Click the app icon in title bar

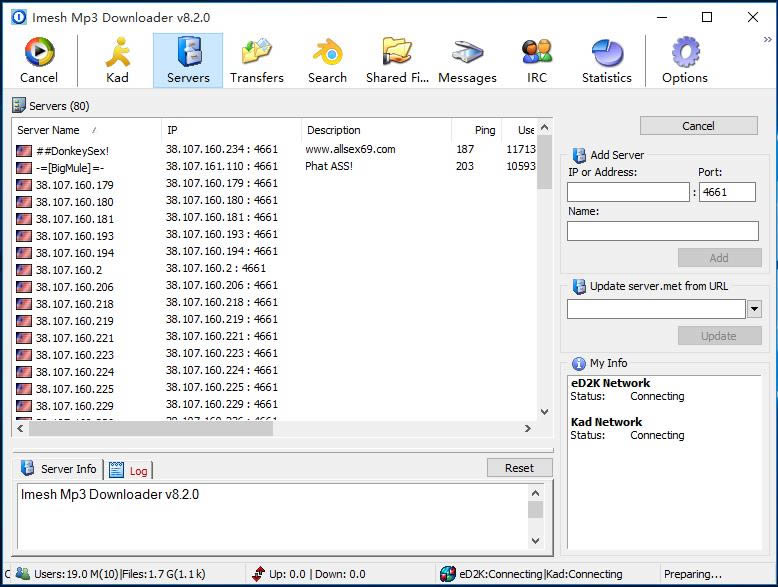tap(19, 17)
